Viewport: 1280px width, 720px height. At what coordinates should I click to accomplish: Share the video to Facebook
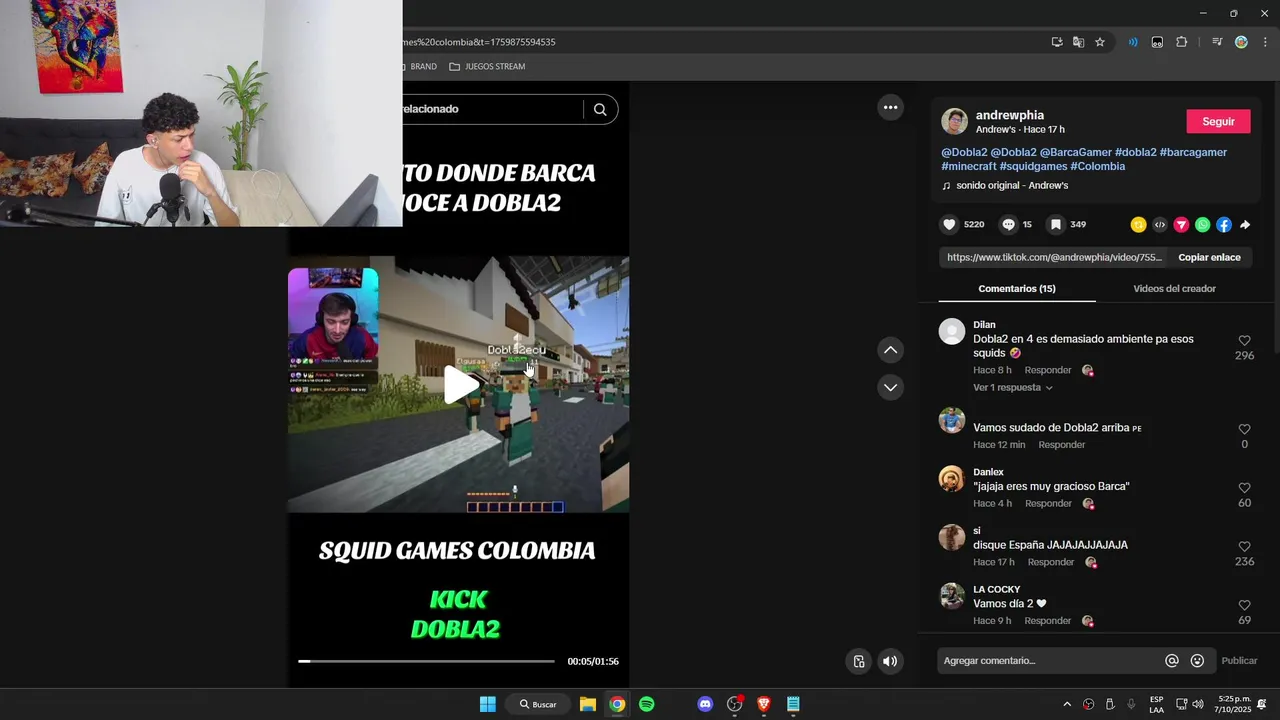(1223, 225)
